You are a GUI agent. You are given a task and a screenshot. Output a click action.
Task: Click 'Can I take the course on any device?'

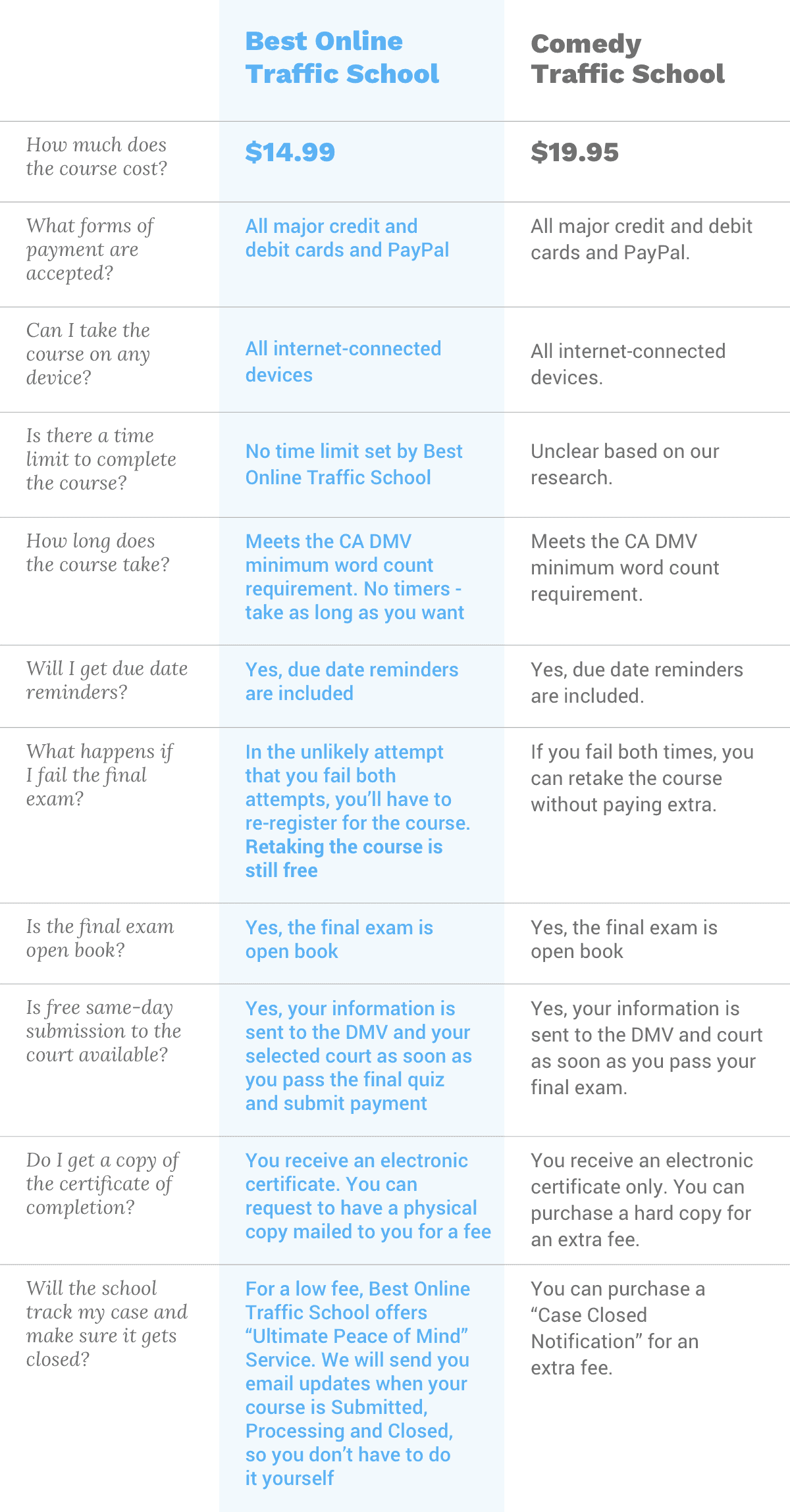[x=88, y=354]
